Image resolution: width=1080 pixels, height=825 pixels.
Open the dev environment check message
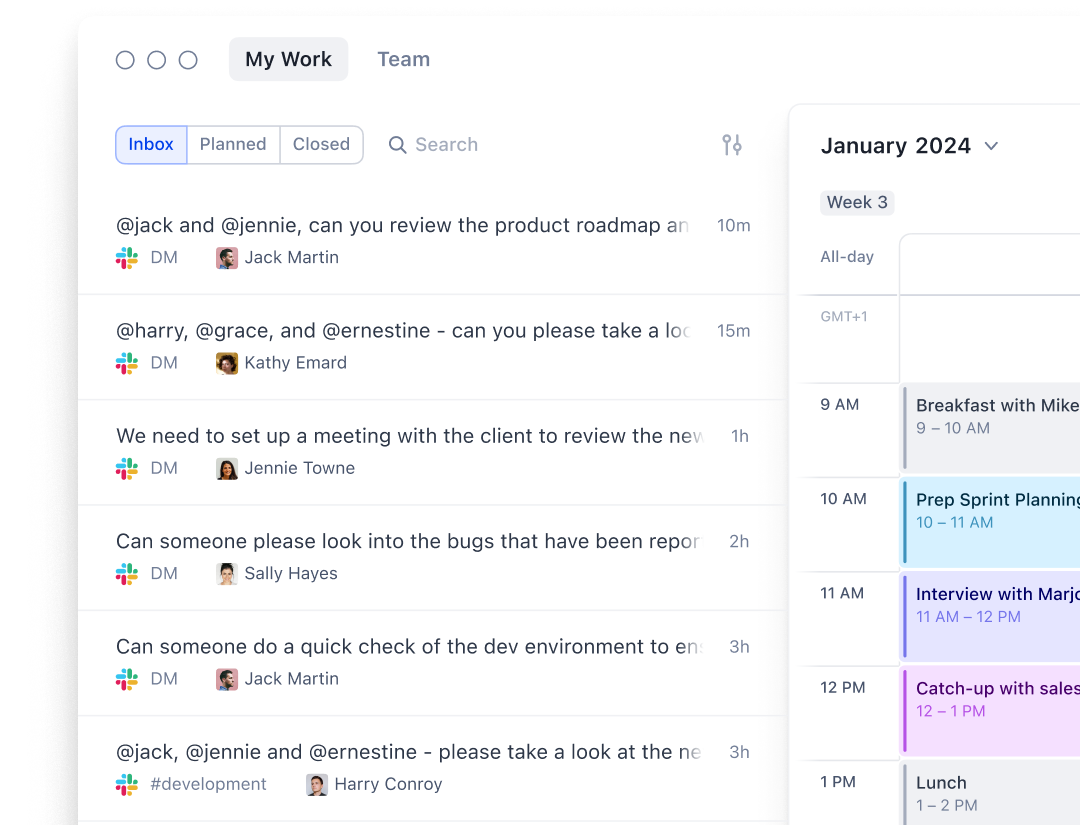click(x=433, y=663)
